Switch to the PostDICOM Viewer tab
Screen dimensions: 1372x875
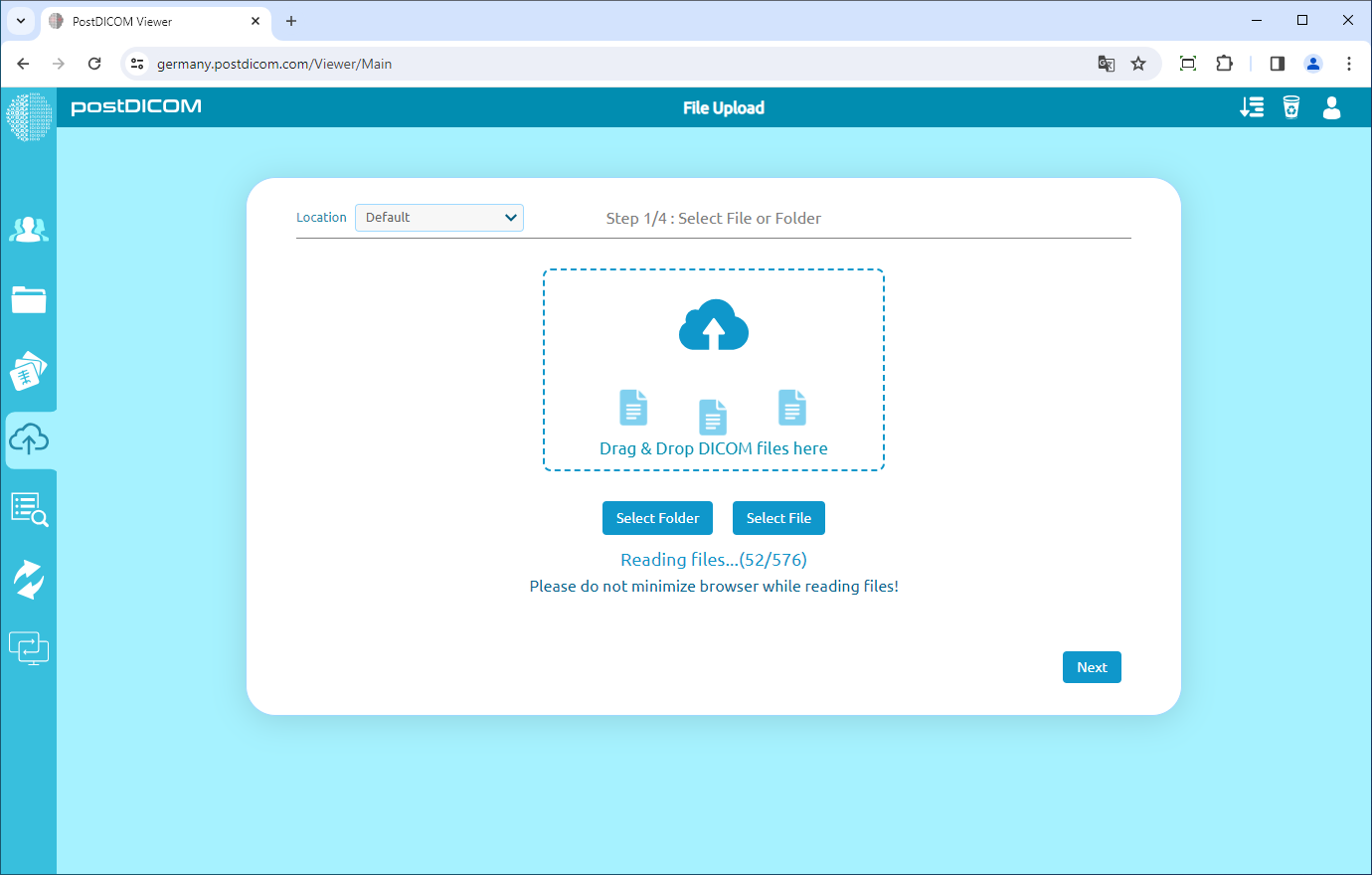tap(149, 21)
